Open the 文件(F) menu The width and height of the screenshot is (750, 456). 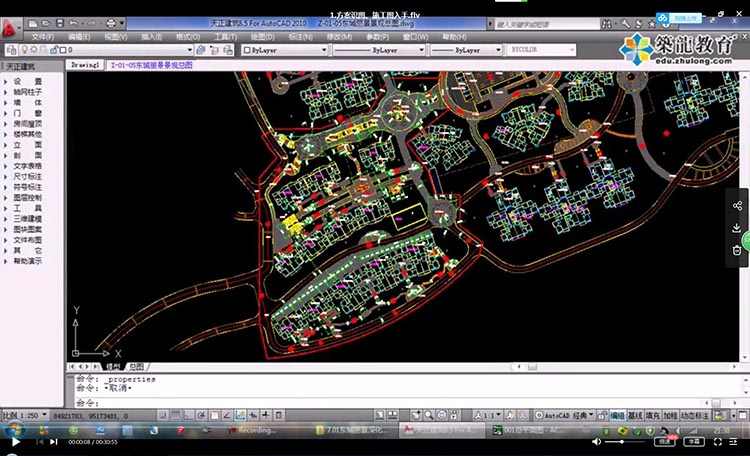43,36
